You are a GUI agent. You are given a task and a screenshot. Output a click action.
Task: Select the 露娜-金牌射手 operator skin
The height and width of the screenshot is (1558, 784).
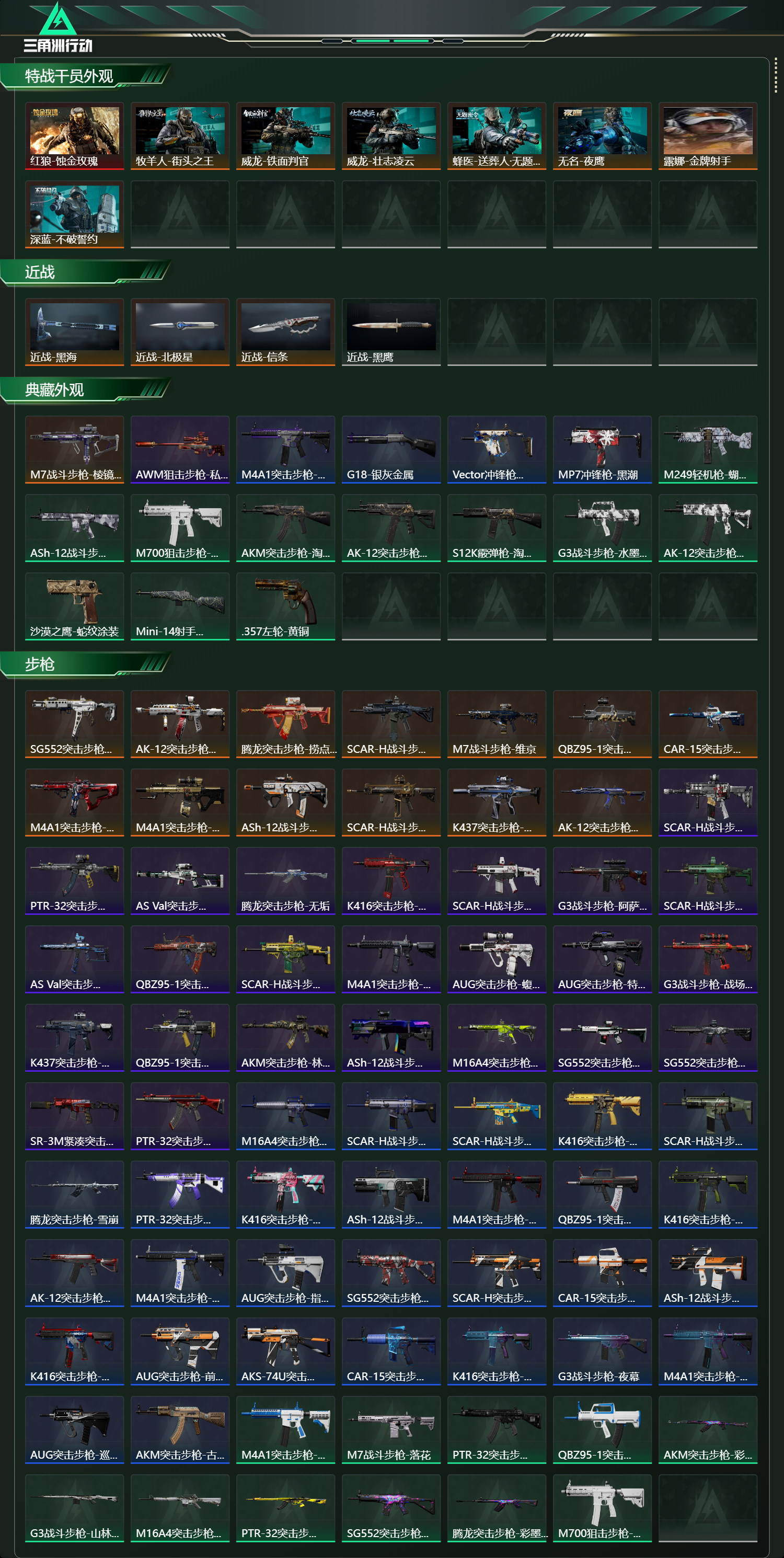click(708, 135)
